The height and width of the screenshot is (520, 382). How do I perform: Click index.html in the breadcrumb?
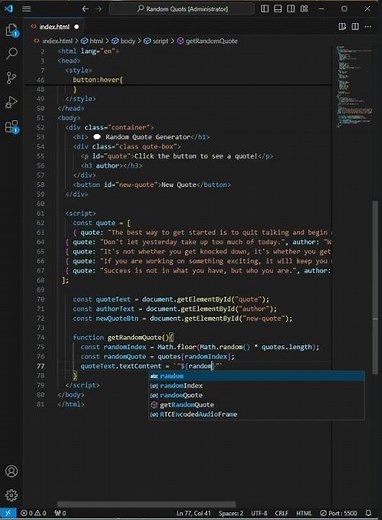click(57, 41)
